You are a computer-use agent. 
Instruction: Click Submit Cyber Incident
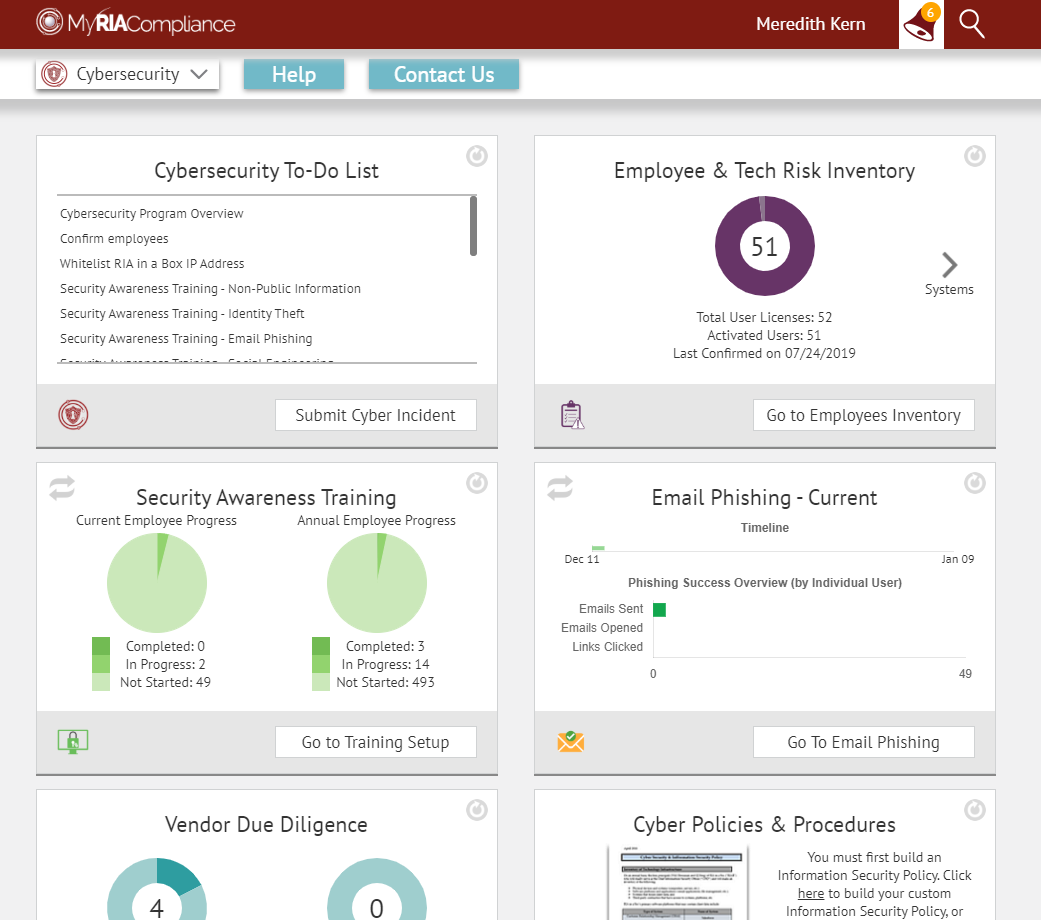(x=375, y=414)
